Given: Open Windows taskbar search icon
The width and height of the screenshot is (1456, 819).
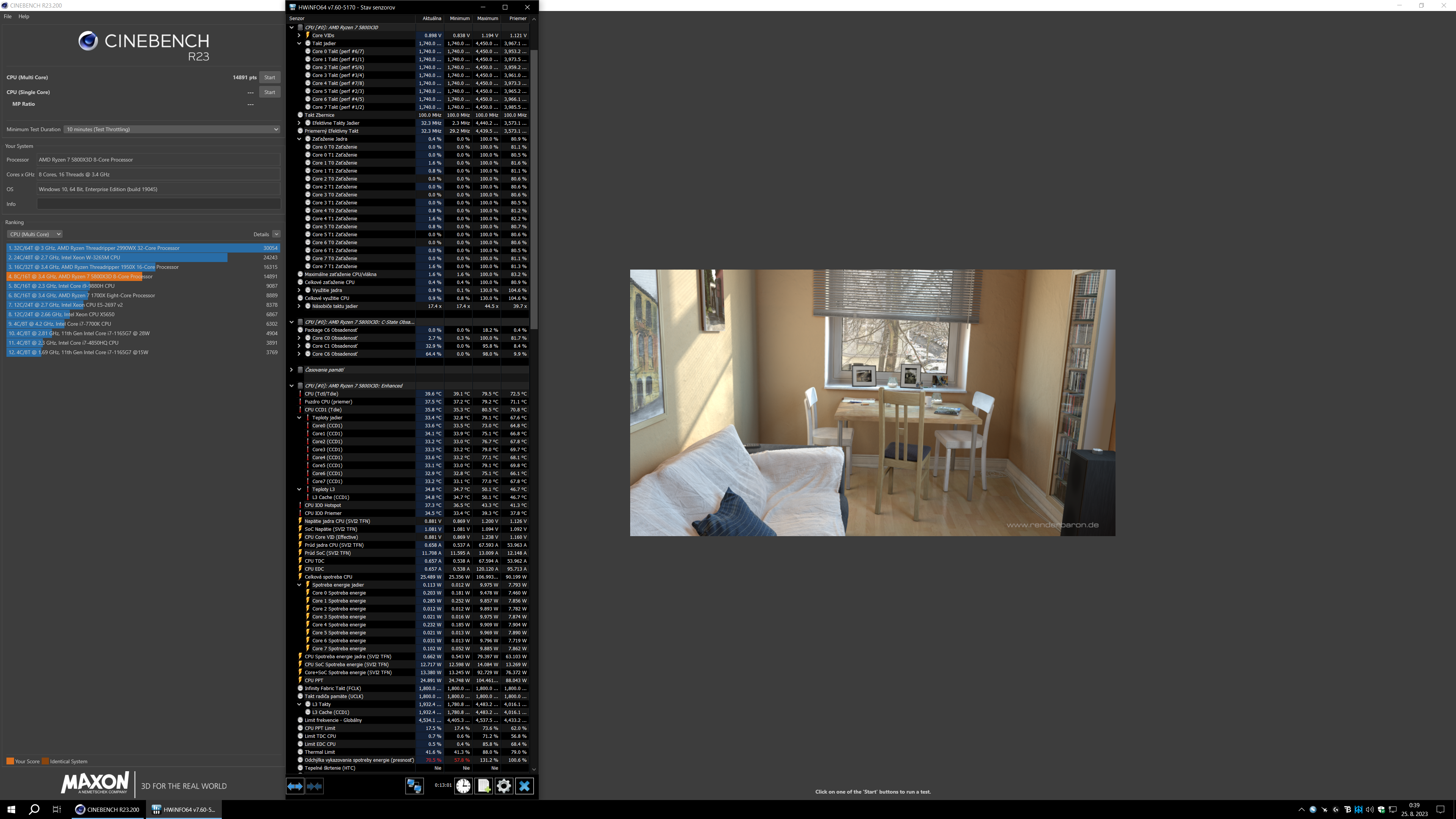Looking at the screenshot, I should [x=34, y=810].
